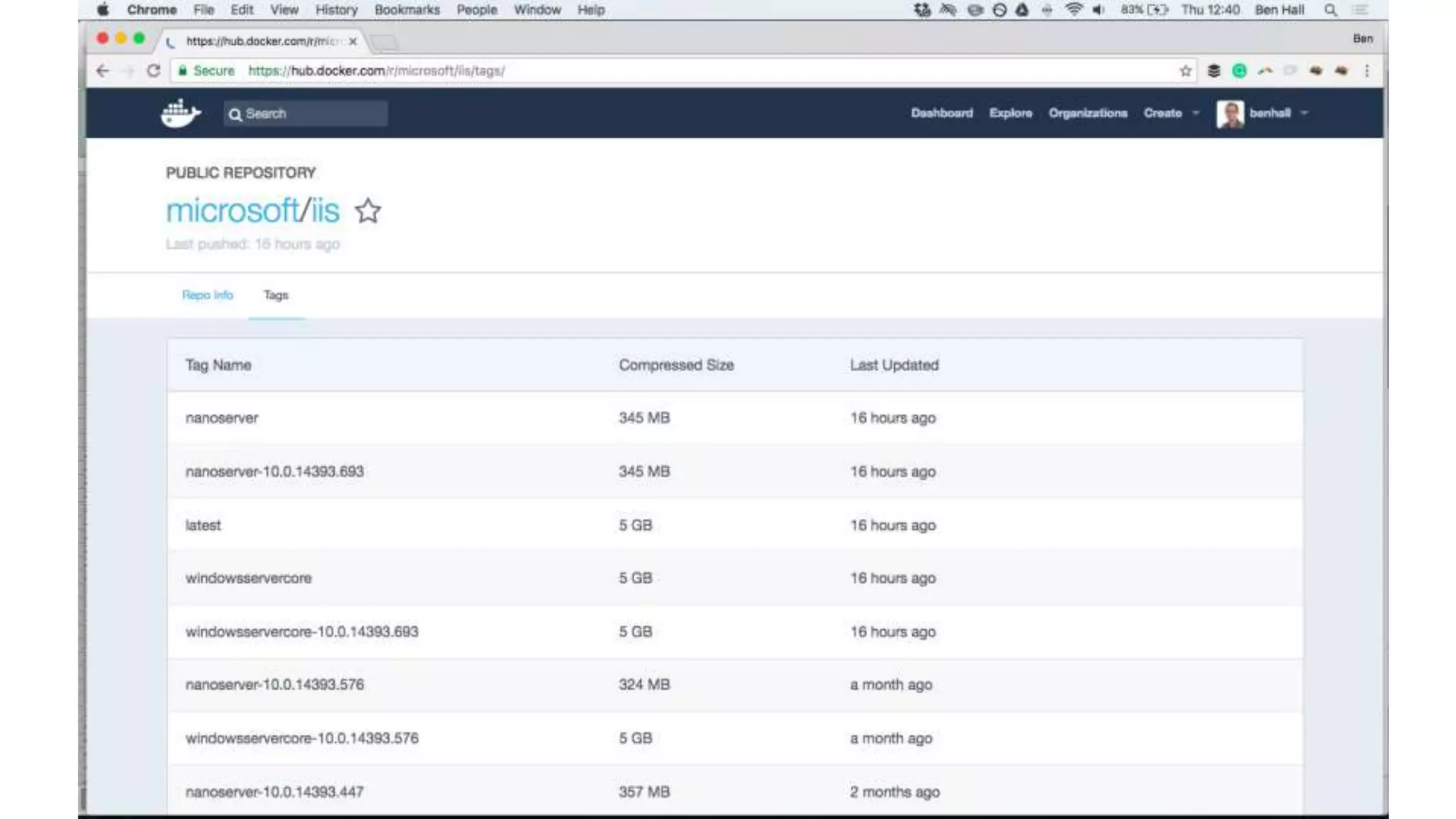Open the Bookmarks menu
This screenshot has height=819, width=1456.
click(407, 10)
